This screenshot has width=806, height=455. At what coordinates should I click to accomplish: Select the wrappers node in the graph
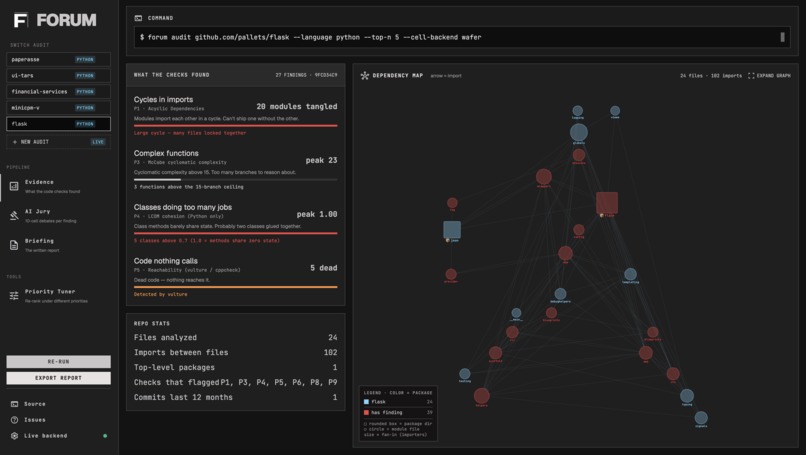coord(544,177)
